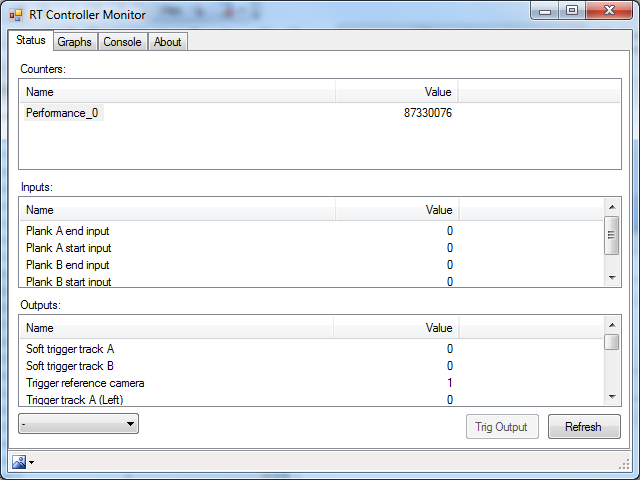Select the Performance_0 counter row
Screen dimensions: 640x480
[x=62, y=113]
